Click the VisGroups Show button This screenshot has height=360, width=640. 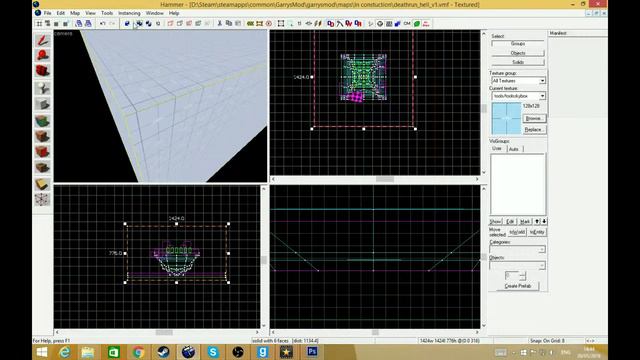pyautogui.click(x=496, y=221)
